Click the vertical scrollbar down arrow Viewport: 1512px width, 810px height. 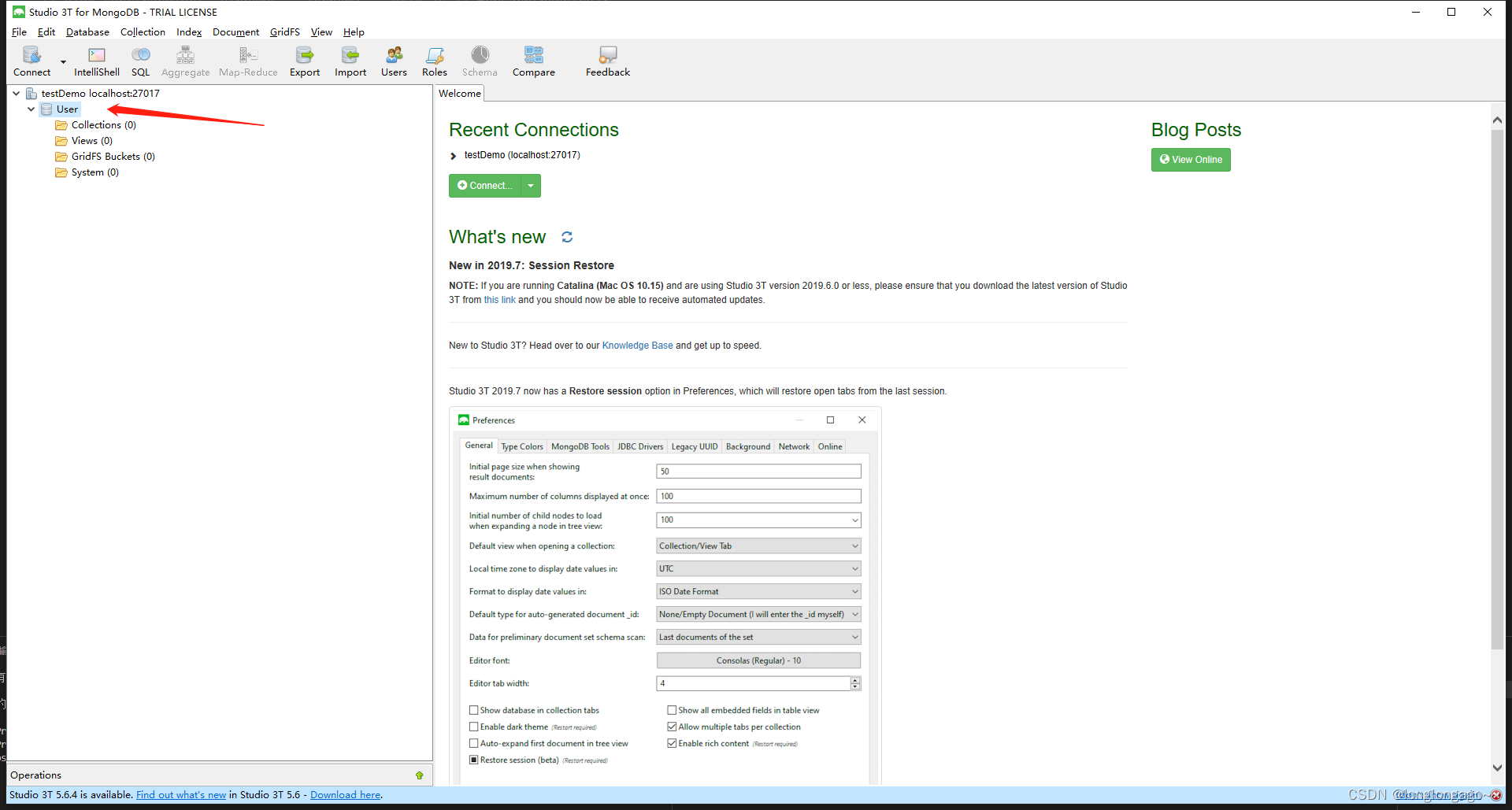coord(1497,768)
